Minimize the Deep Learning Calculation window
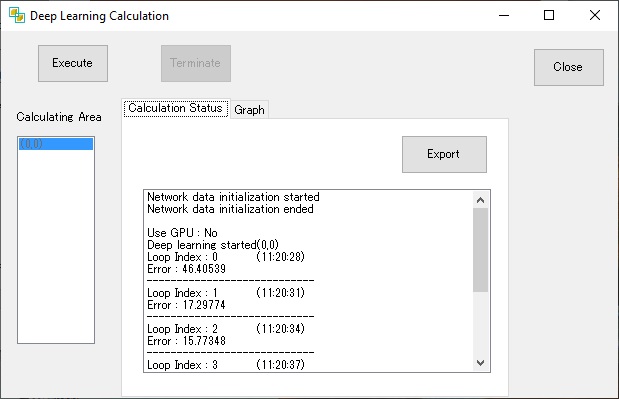This screenshot has height=399, width=619. [504, 15]
